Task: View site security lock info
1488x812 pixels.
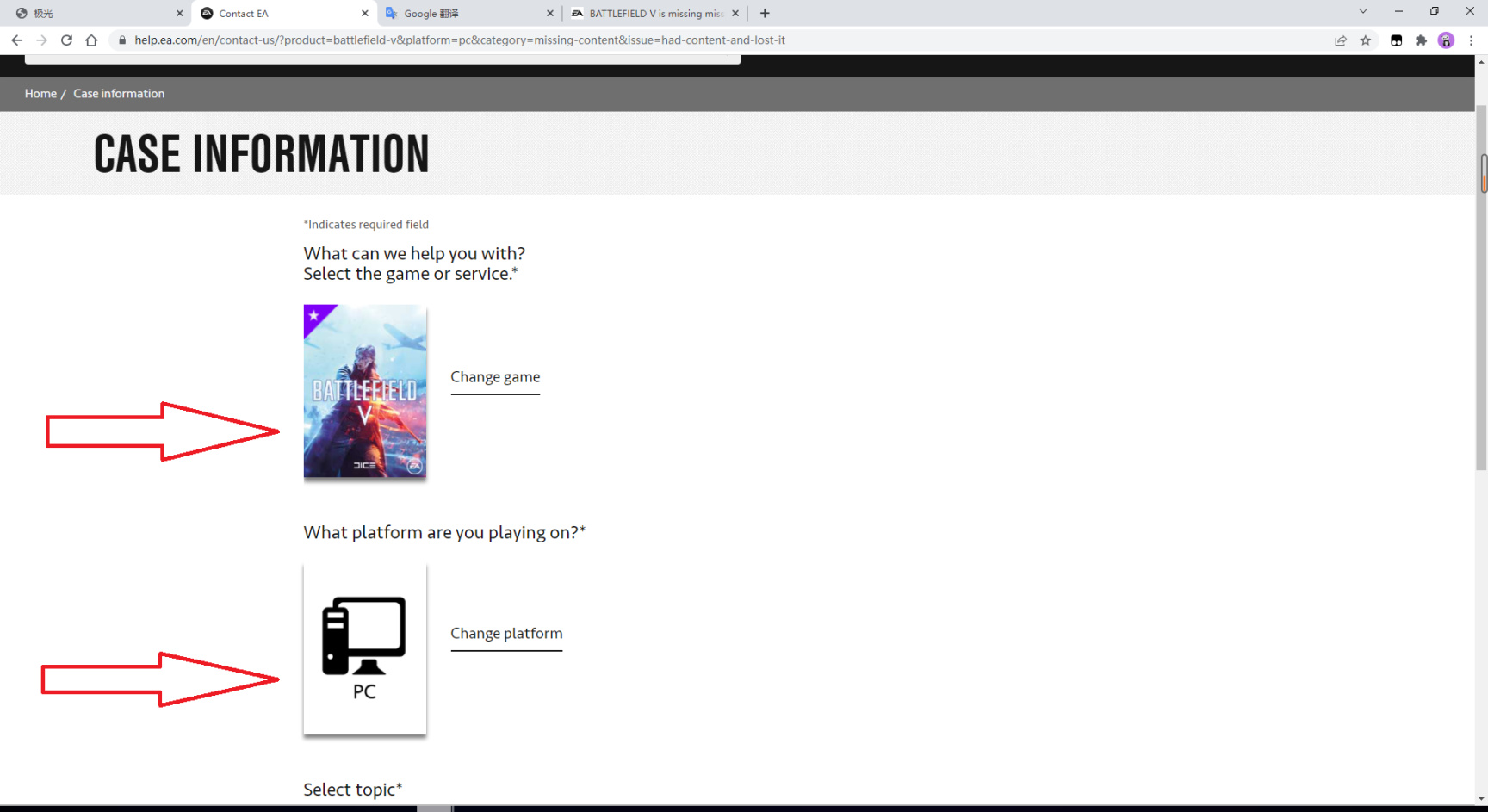Action: (x=122, y=40)
